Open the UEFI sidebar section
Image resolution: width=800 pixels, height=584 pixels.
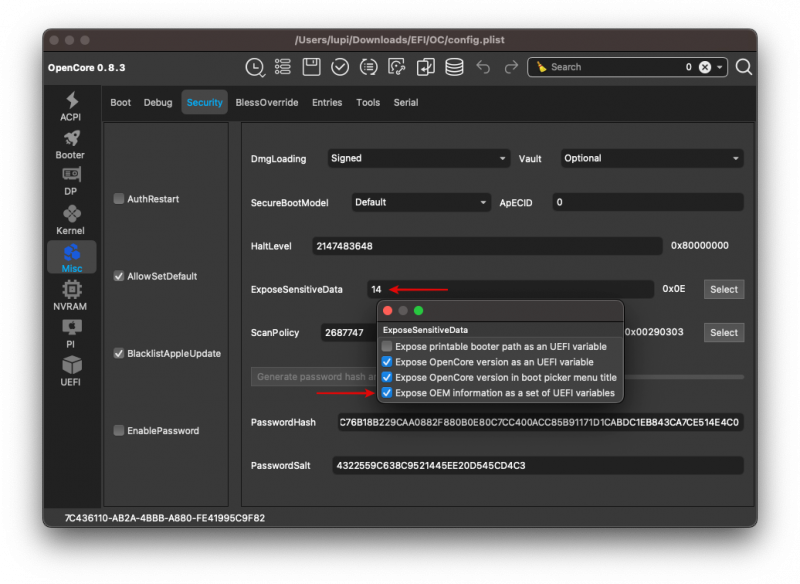click(71, 371)
